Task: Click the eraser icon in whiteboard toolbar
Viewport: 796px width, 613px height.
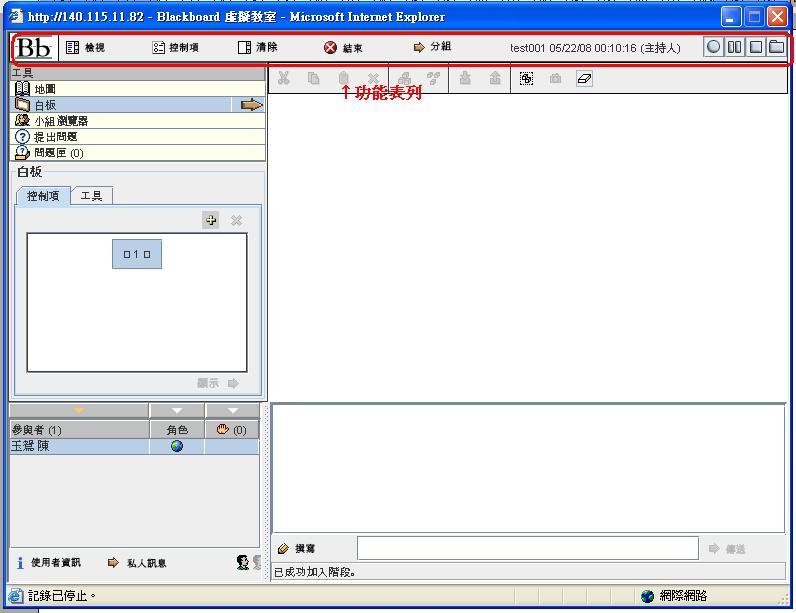Action: (584, 79)
